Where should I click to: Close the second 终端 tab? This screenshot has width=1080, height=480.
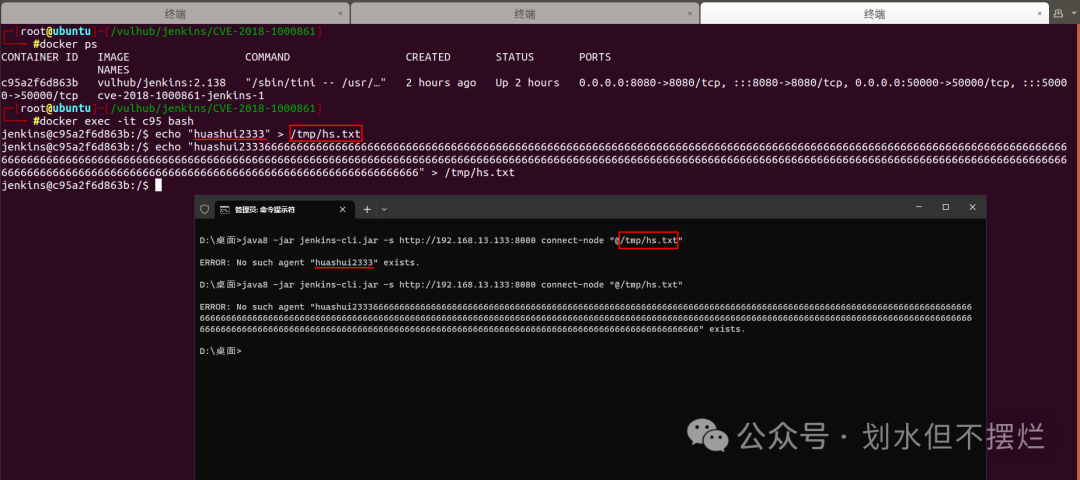[690, 13]
